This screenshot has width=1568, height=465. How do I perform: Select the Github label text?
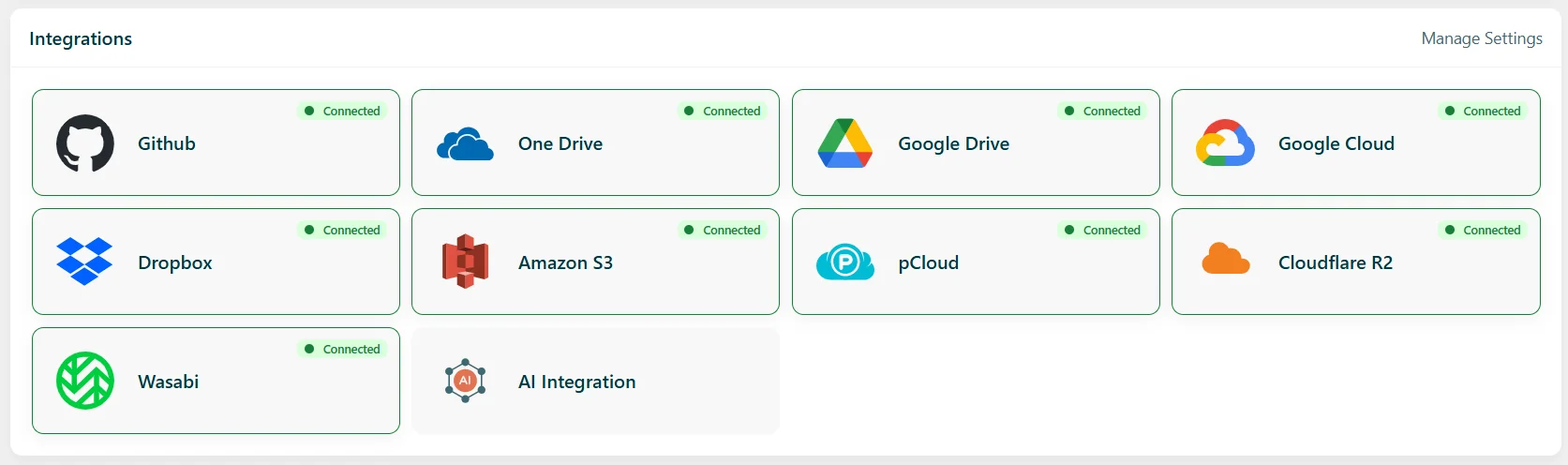(167, 143)
